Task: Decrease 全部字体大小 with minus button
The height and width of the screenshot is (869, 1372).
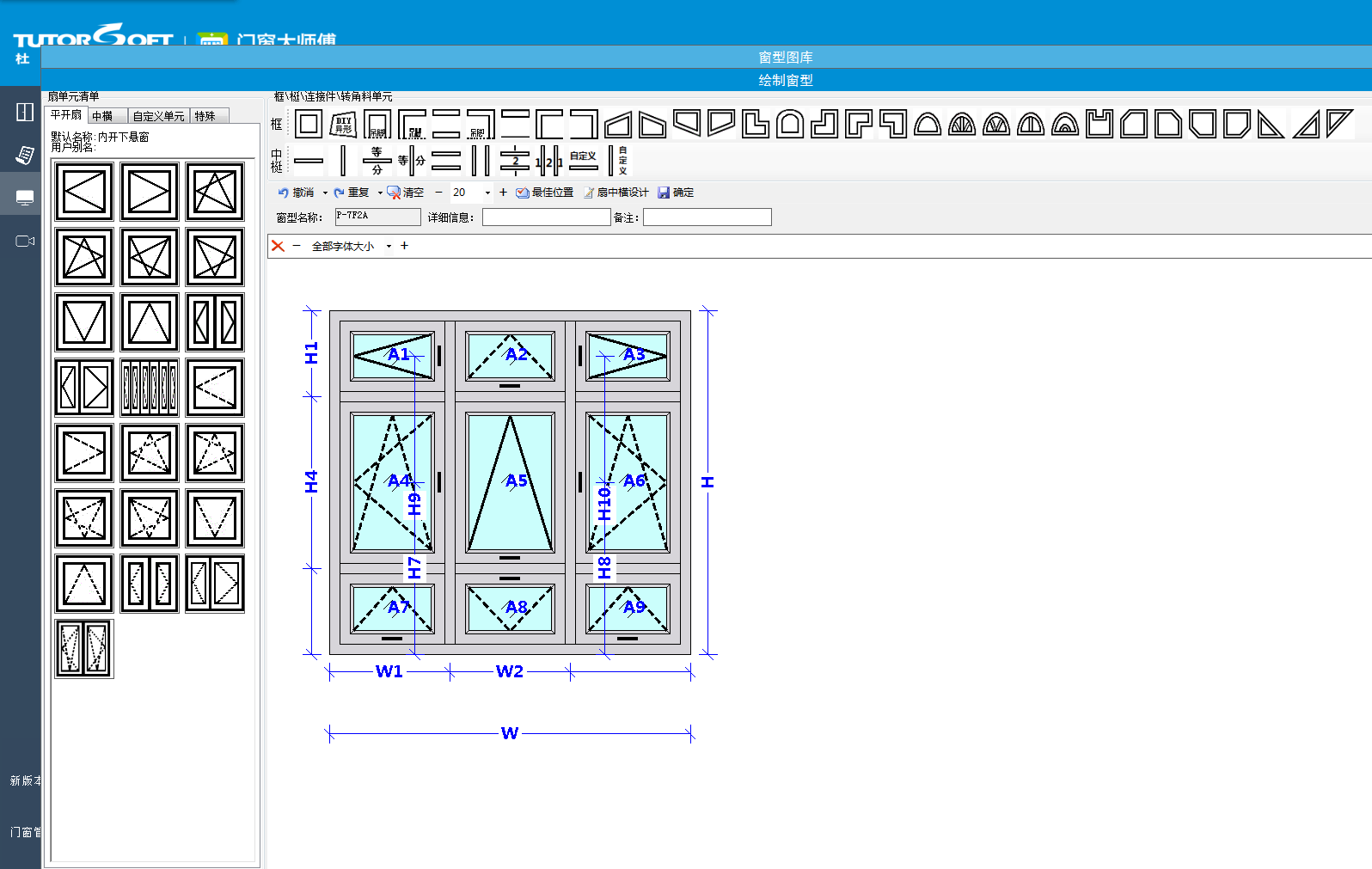Action: (x=297, y=246)
